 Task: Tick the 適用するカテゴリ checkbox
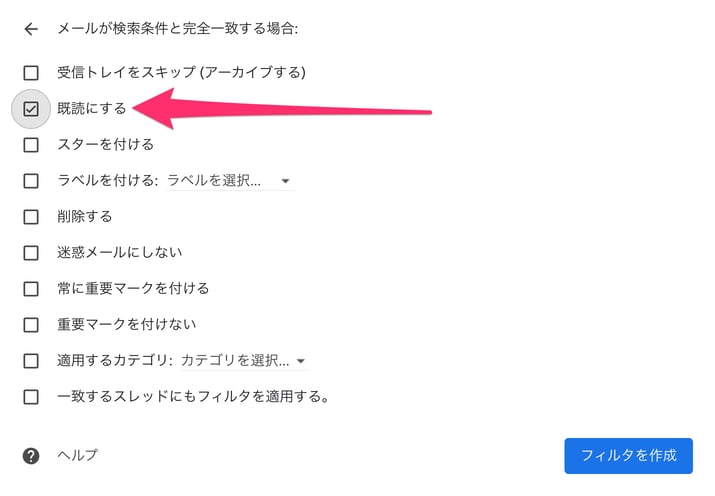pyautogui.click(x=31, y=361)
